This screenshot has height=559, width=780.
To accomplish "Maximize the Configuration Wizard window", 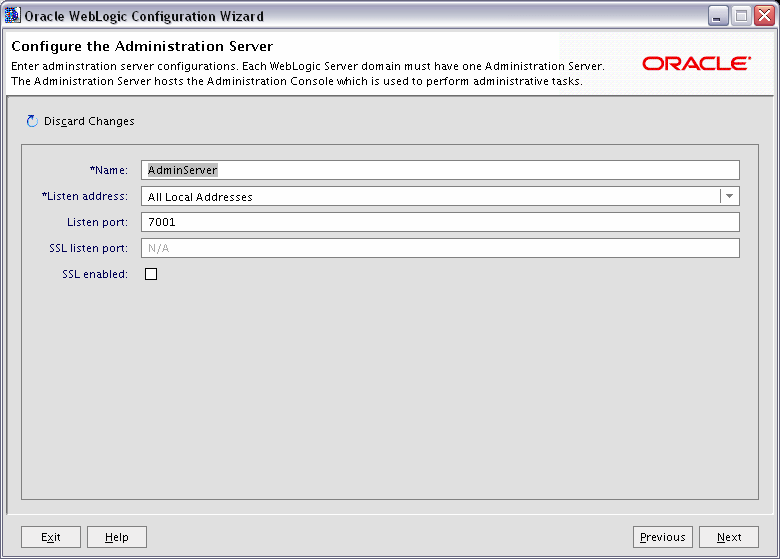I will click(741, 16).
